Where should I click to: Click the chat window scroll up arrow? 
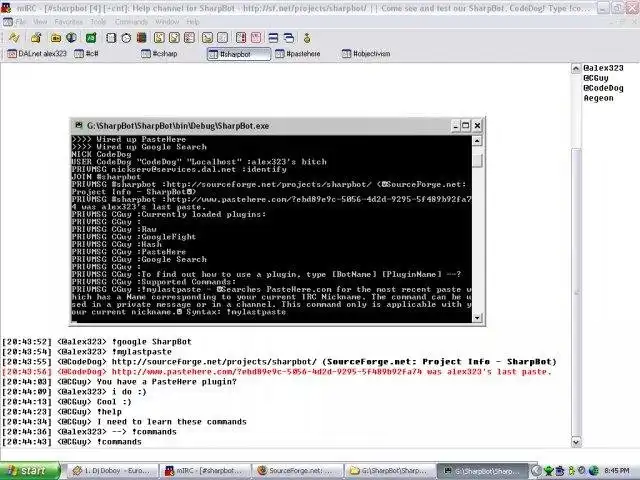(x=576, y=68)
